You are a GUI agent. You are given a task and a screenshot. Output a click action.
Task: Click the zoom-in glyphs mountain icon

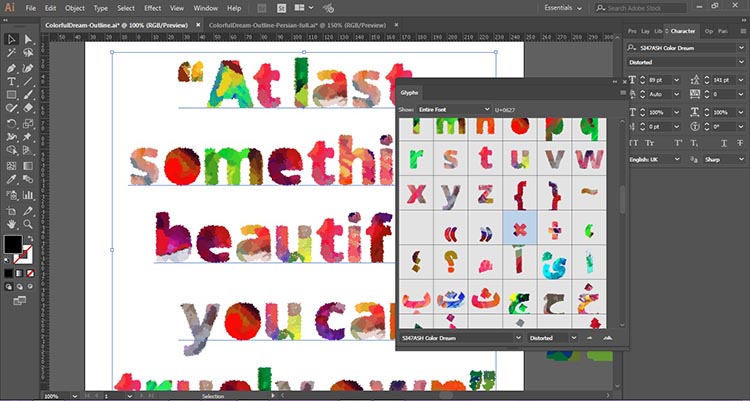[606, 338]
